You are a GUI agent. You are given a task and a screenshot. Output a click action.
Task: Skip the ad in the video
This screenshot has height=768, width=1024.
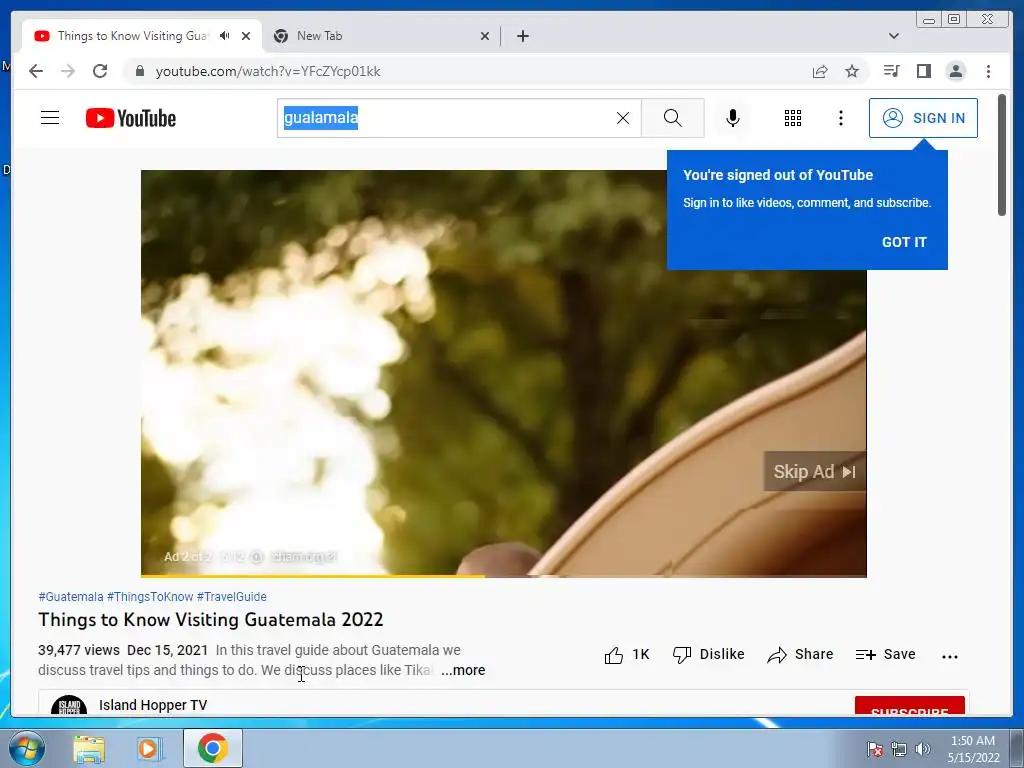(x=814, y=472)
